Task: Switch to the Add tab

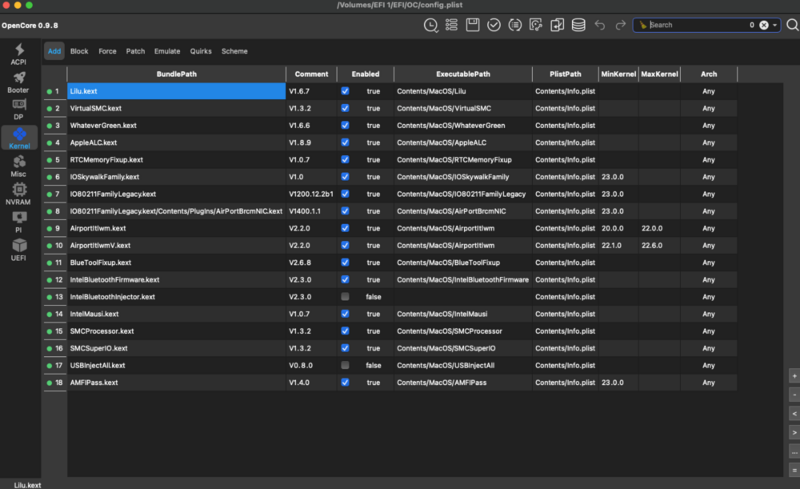Action: (54, 51)
